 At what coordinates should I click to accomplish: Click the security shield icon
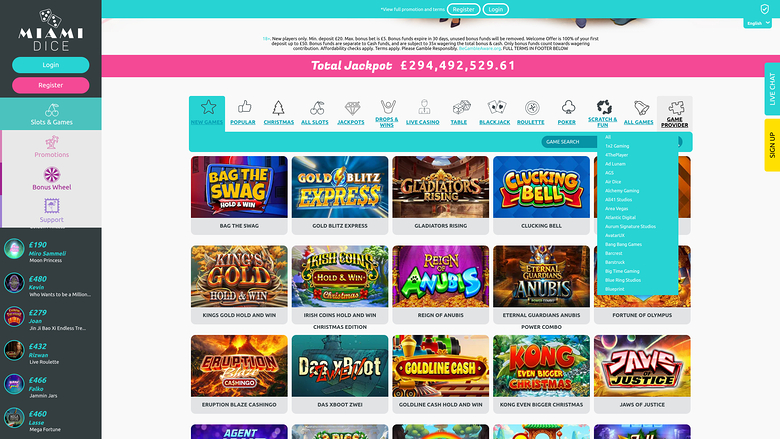tap(765, 9)
